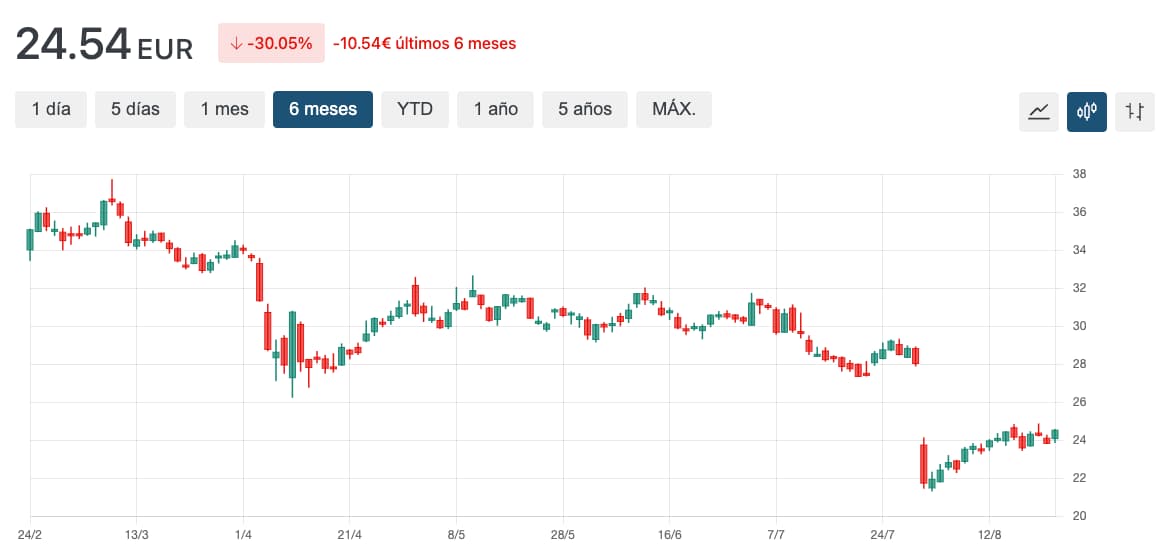Screen dimensions: 1165x560
Task: Click the 20 price axis label
Action: click(x=1080, y=515)
